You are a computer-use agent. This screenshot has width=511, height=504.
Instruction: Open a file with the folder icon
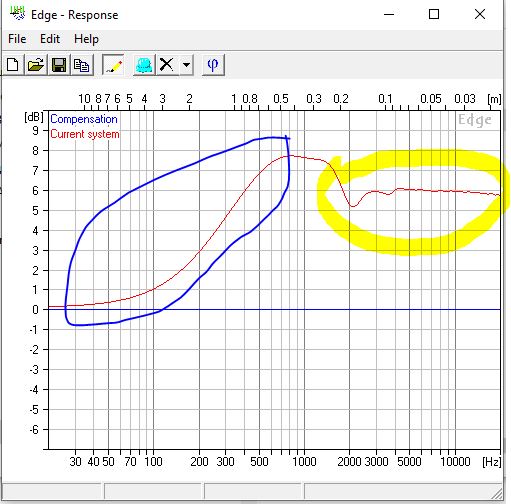pos(36,65)
